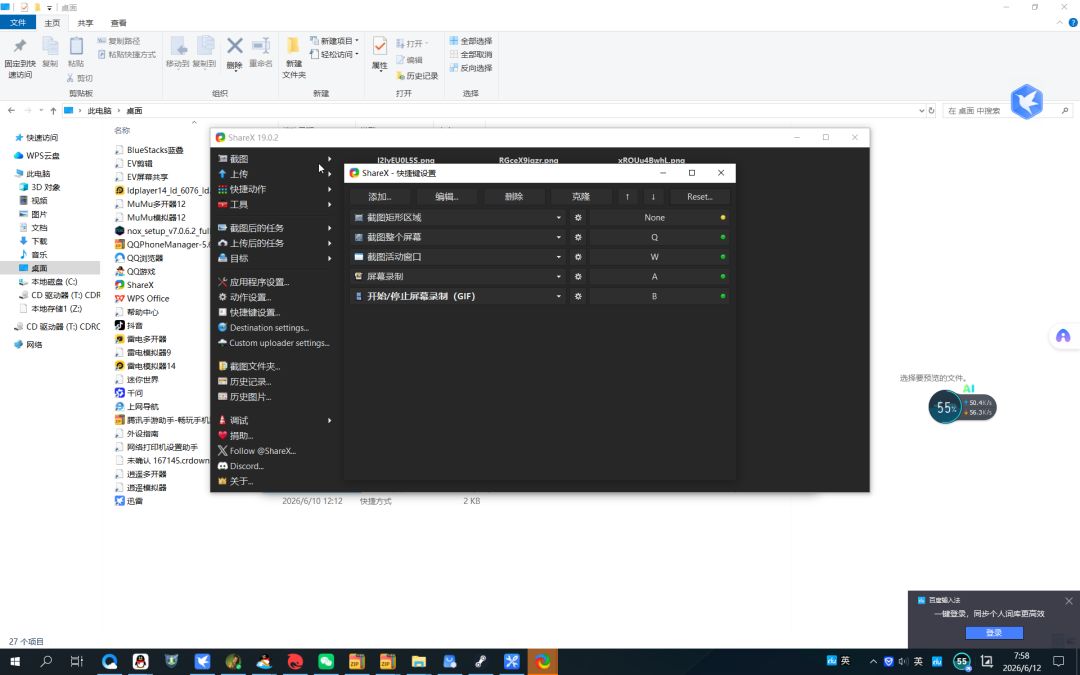
Task: Select 本地磁盘 (C:) in navigation pane
Action: [48, 282]
